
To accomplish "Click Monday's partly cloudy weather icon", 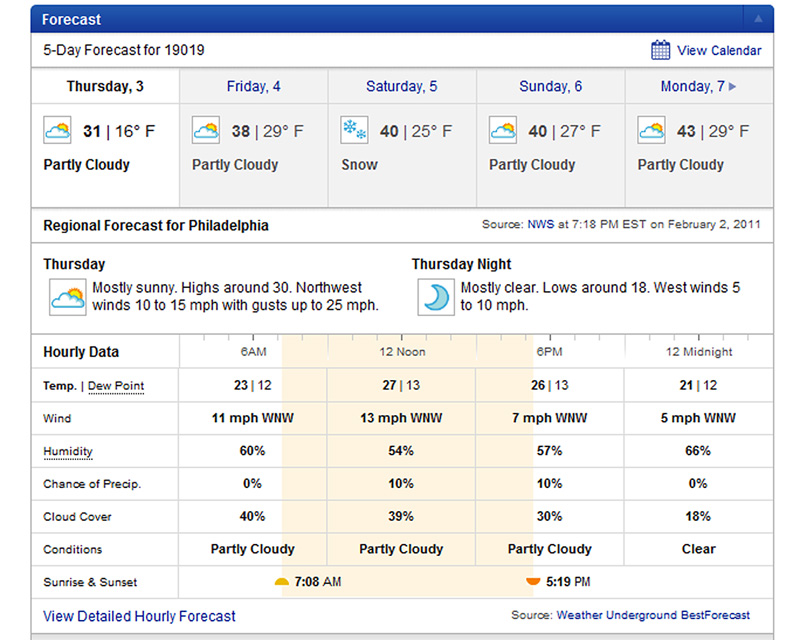I will click(651, 131).
